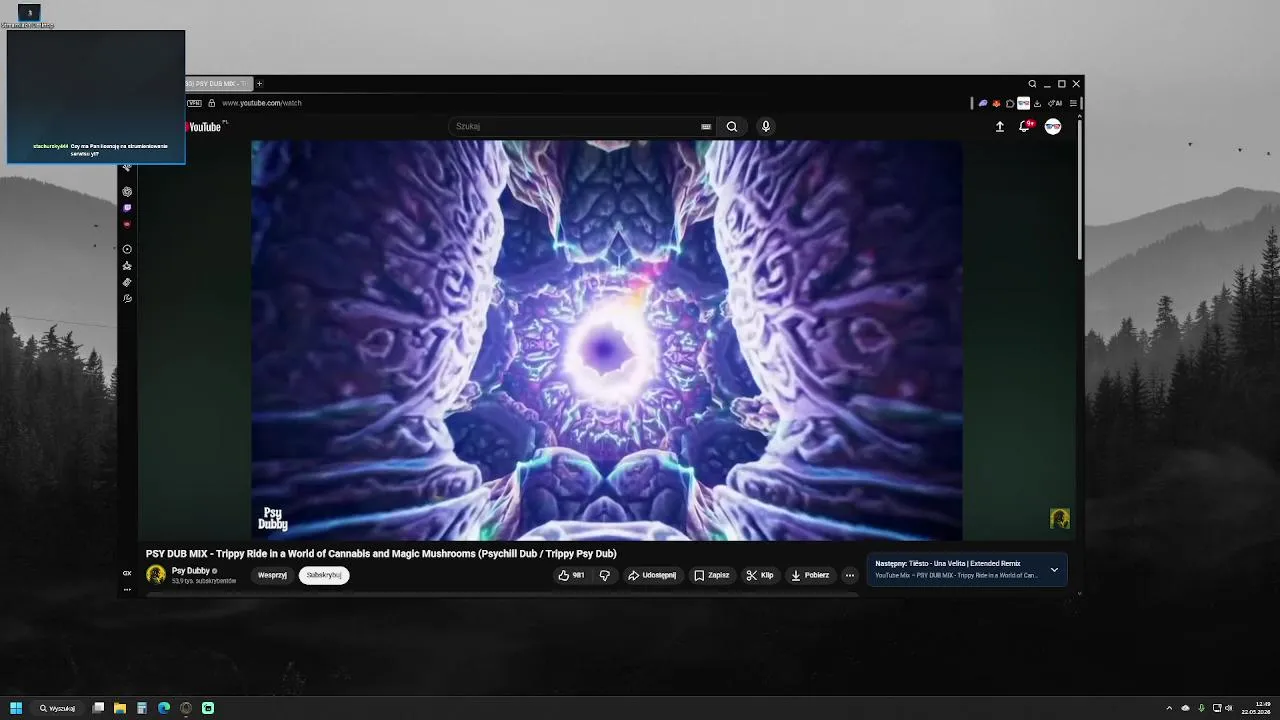
Task: Download the video with Pobierz button
Action: (810, 575)
